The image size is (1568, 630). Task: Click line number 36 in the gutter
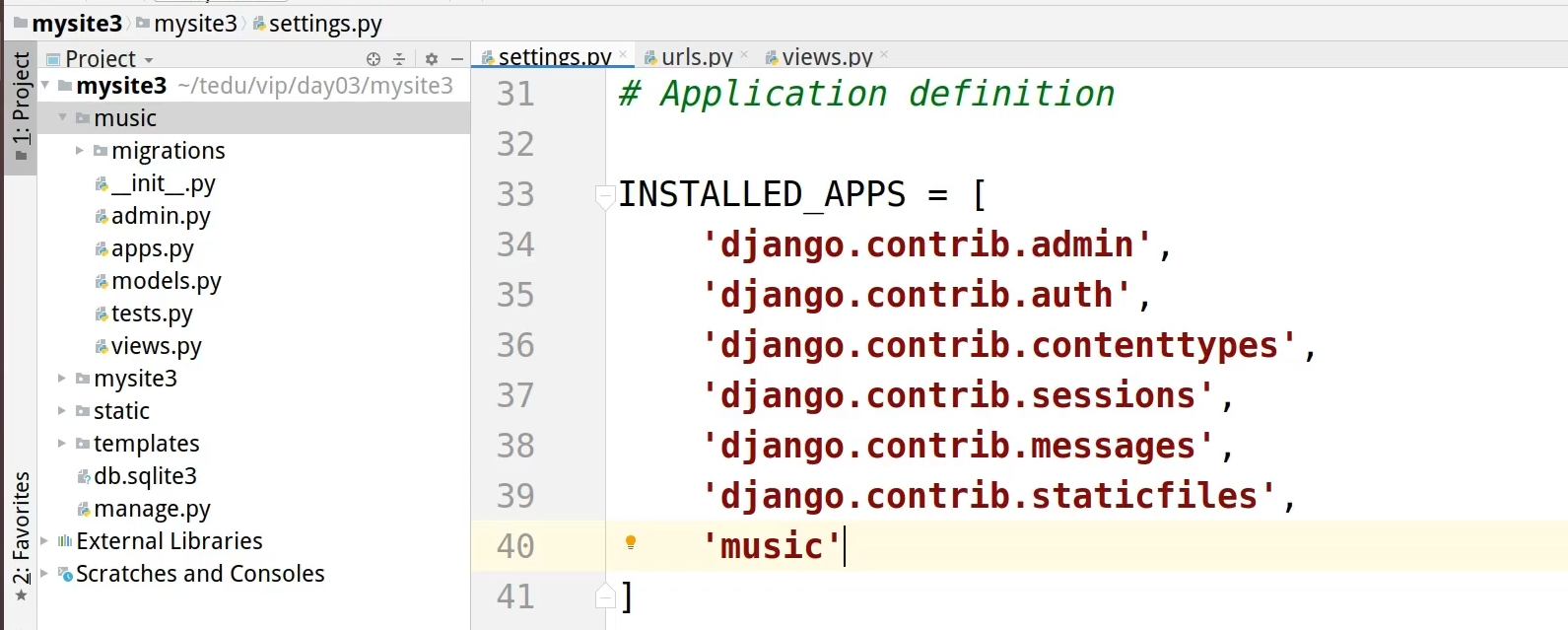tap(515, 345)
